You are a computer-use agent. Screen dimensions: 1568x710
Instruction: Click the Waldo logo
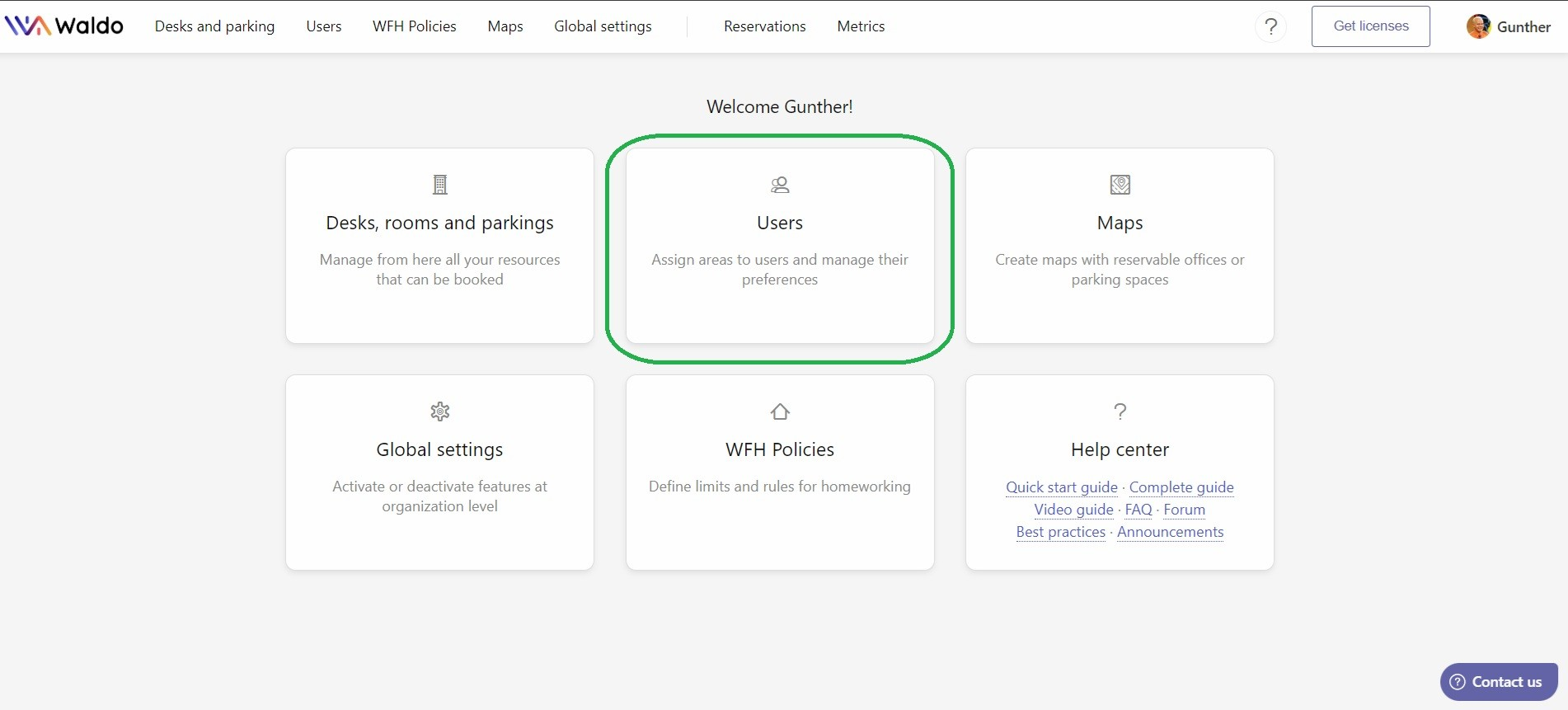pyautogui.click(x=63, y=26)
